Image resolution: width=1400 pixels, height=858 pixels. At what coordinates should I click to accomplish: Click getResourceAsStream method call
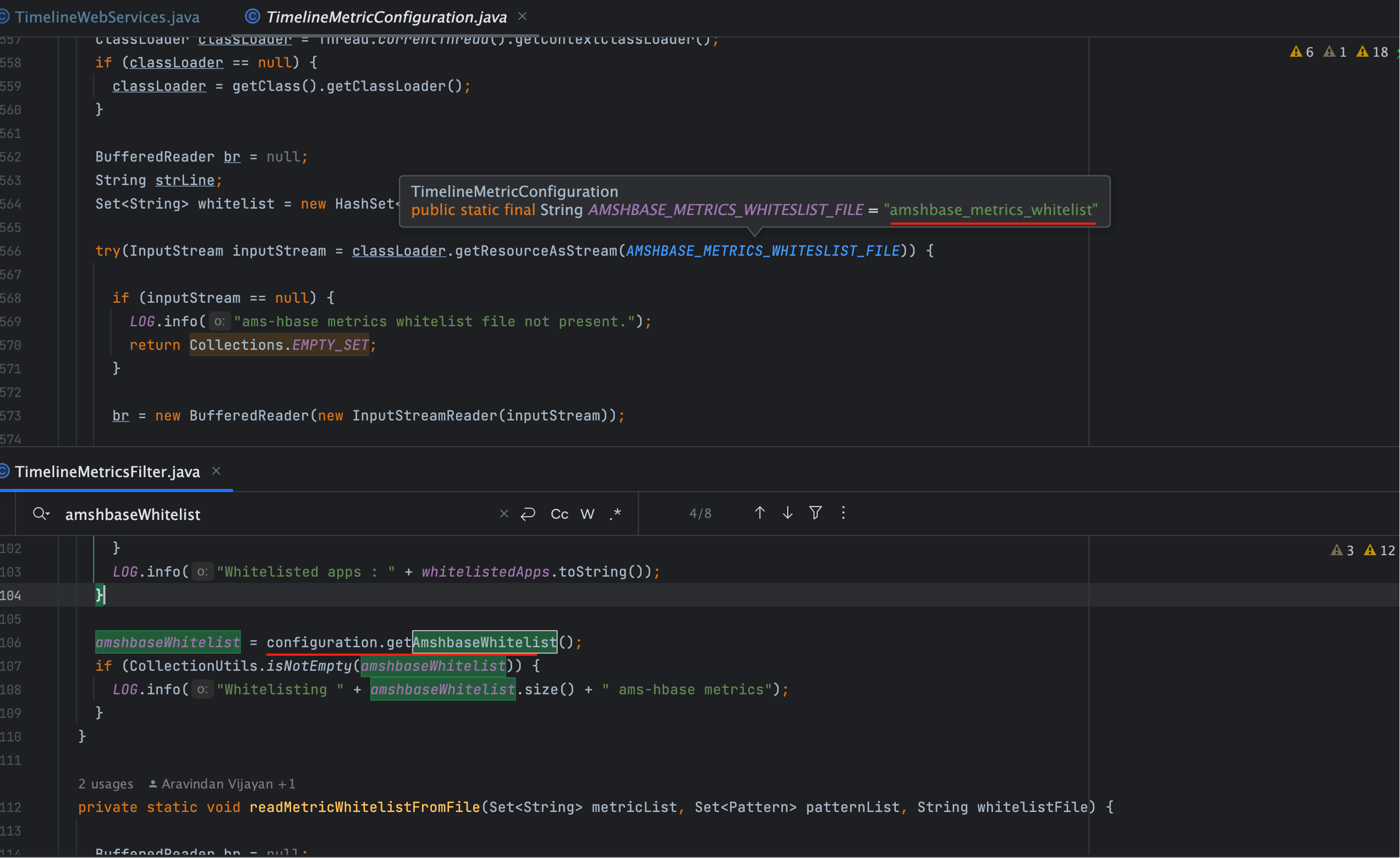click(536, 251)
